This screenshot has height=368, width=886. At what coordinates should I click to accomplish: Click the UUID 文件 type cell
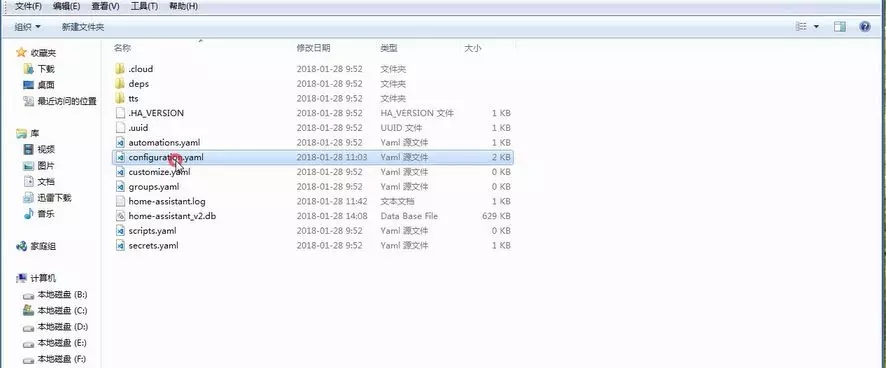click(x=401, y=128)
